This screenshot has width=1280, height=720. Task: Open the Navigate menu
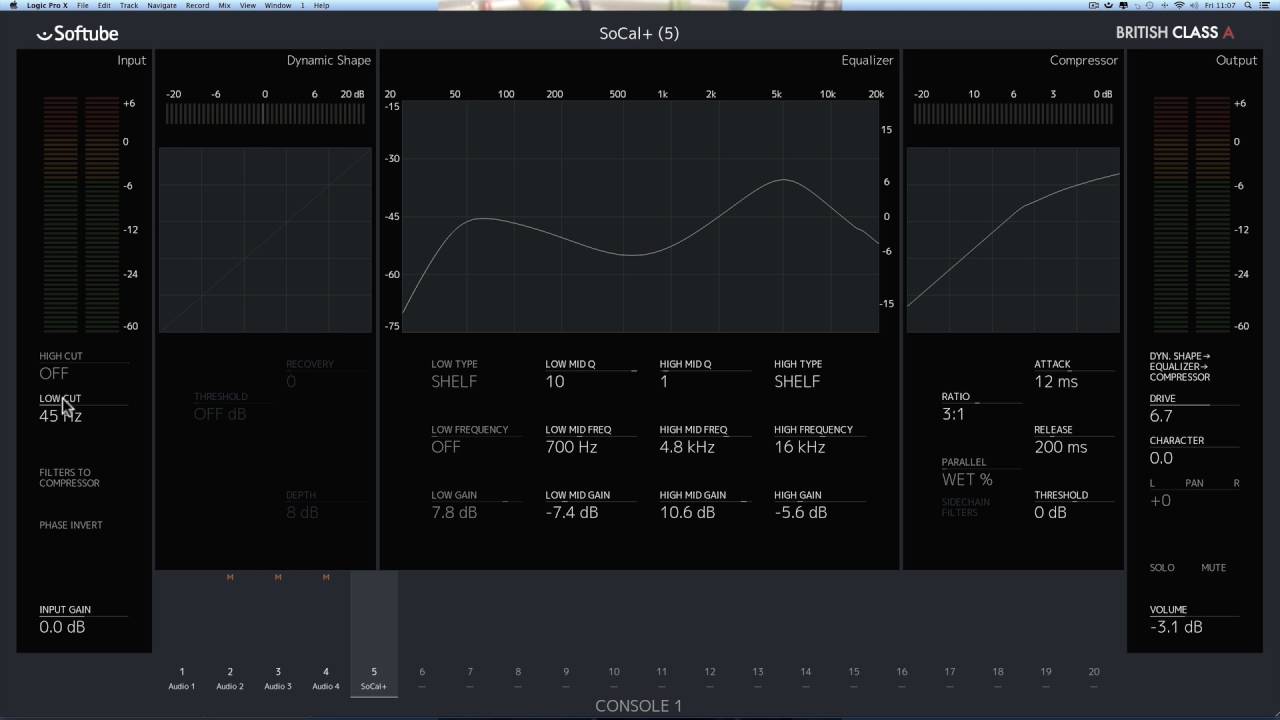[x=162, y=5]
